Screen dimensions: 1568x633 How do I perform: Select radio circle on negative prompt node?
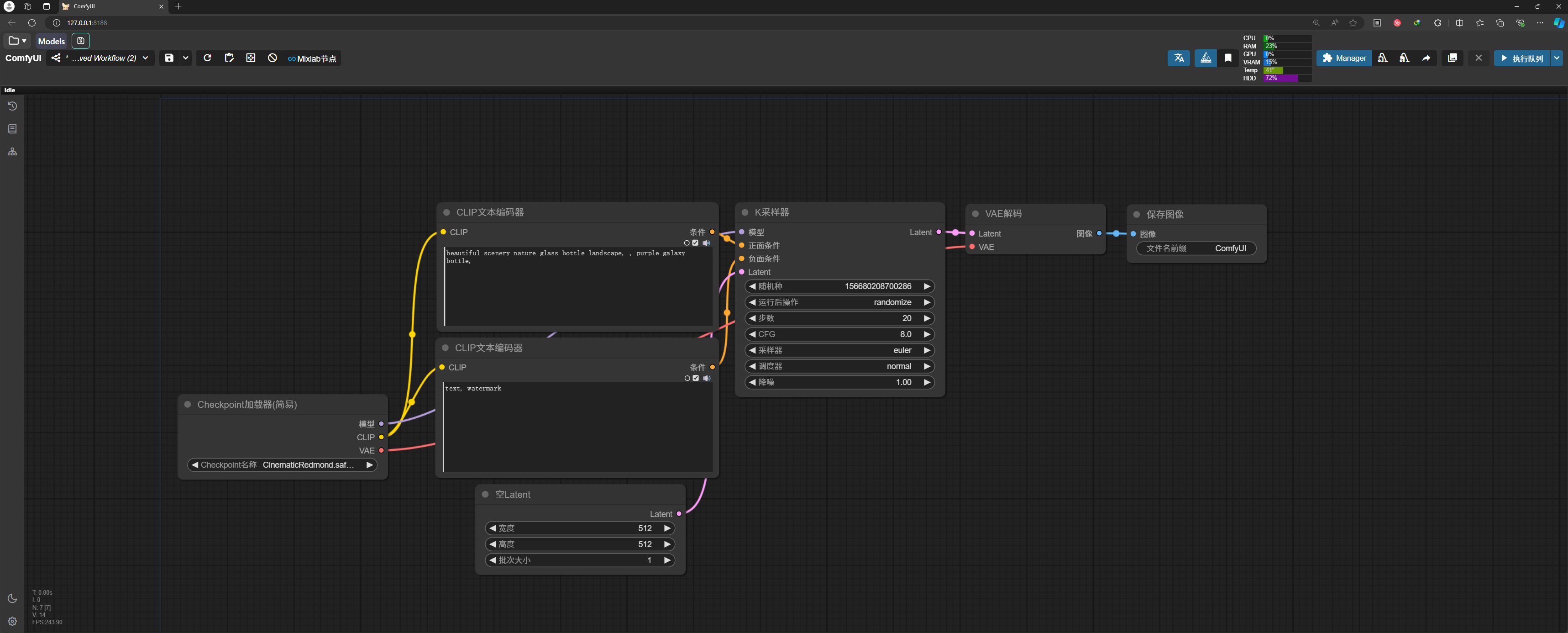687,378
